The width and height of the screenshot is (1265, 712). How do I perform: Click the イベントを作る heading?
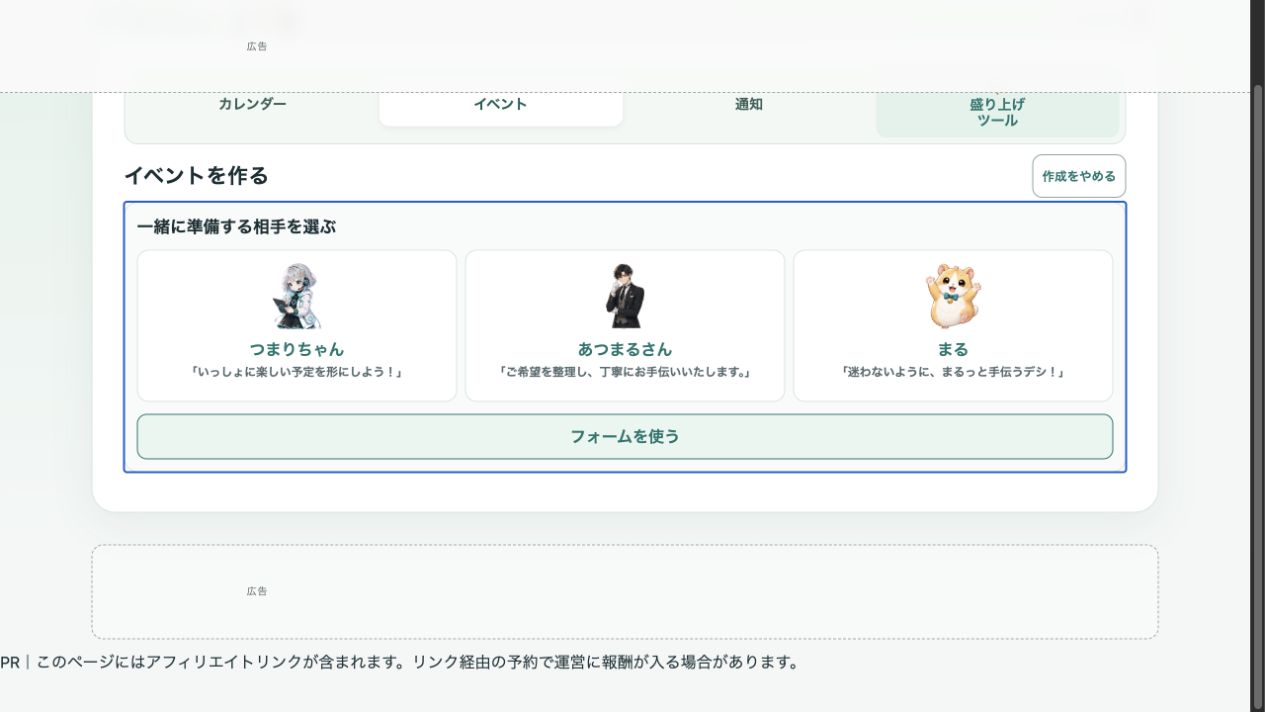[196, 176]
